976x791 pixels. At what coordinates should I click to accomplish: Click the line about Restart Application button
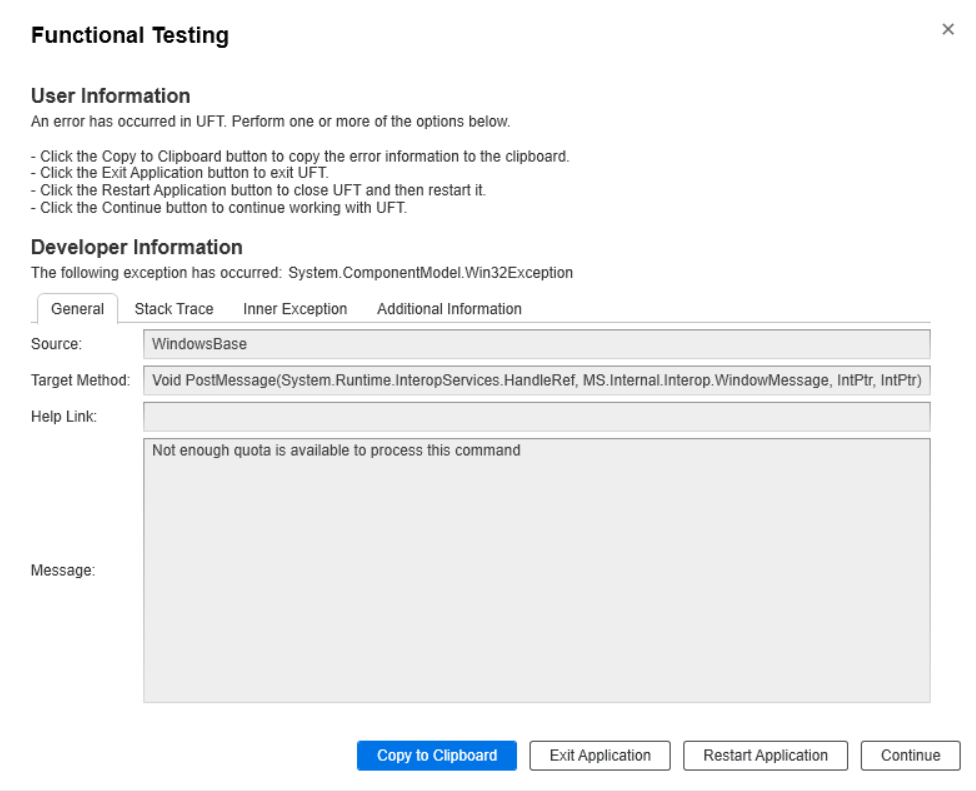[x=258, y=190]
